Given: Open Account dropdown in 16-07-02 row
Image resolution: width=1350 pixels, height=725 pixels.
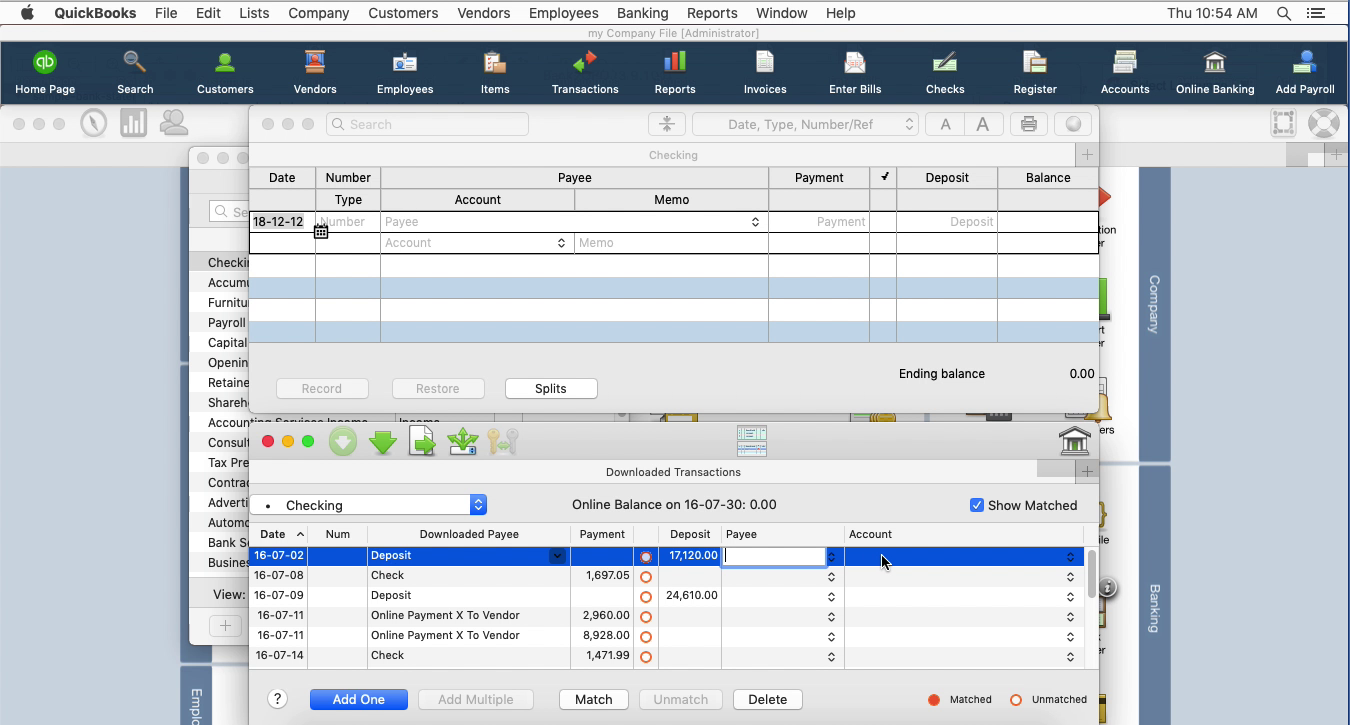Looking at the screenshot, I should (x=1070, y=557).
